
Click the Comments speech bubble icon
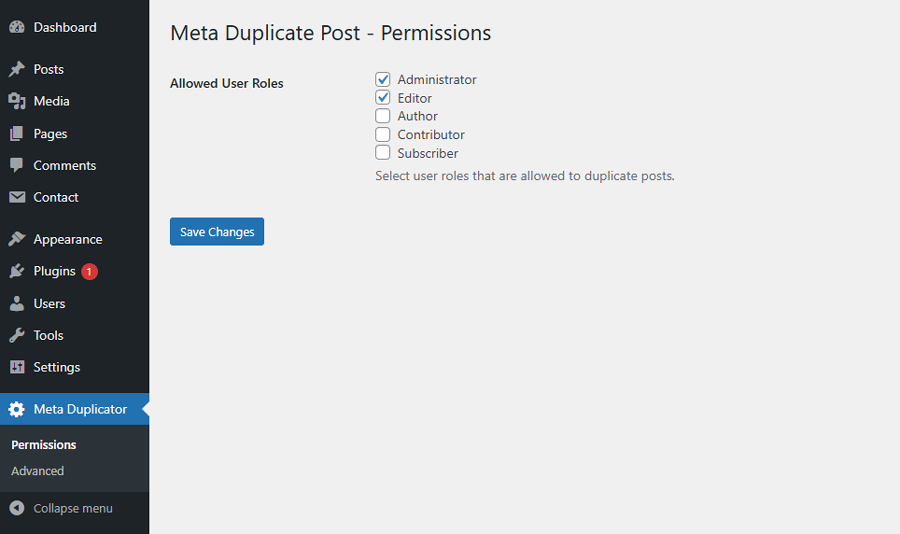coord(17,165)
